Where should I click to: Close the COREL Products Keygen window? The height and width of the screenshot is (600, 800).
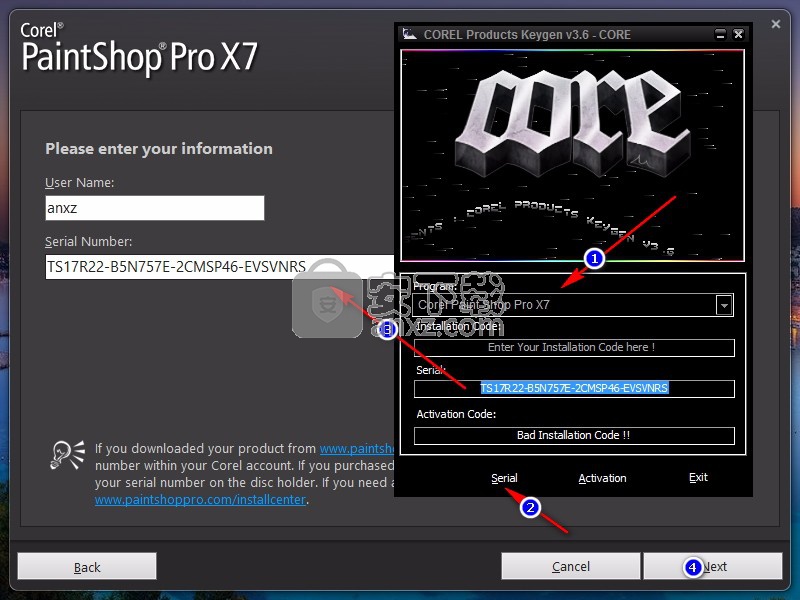pyautogui.click(x=738, y=34)
